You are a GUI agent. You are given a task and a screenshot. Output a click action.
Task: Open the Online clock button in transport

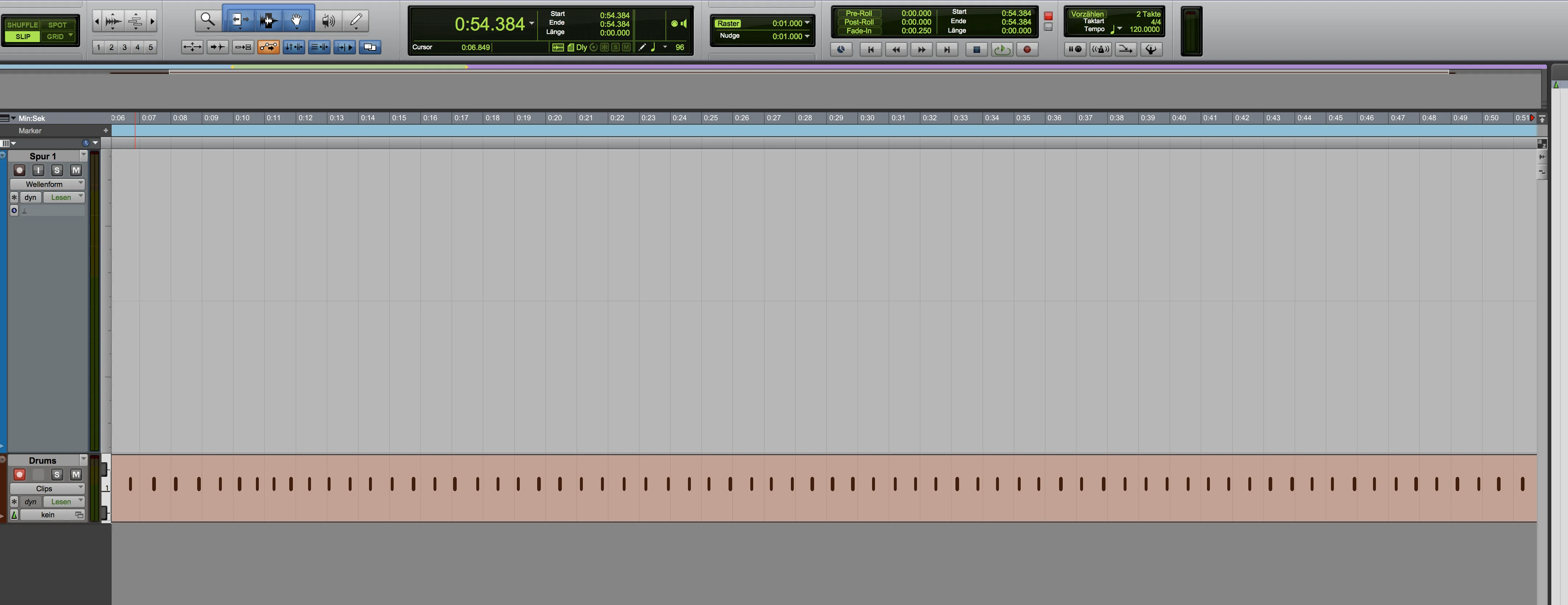(x=841, y=49)
